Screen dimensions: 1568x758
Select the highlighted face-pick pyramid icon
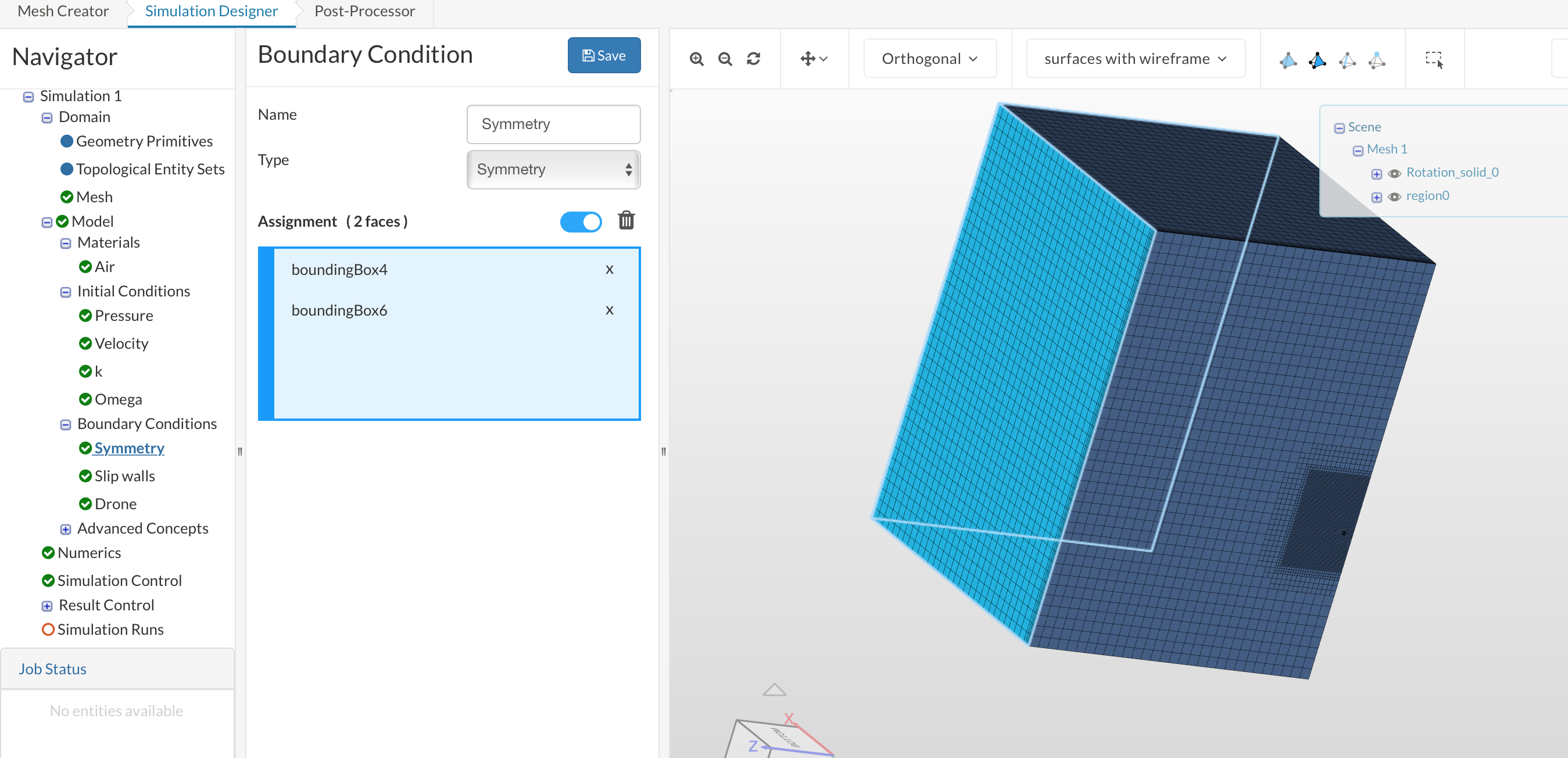coord(1316,60)
